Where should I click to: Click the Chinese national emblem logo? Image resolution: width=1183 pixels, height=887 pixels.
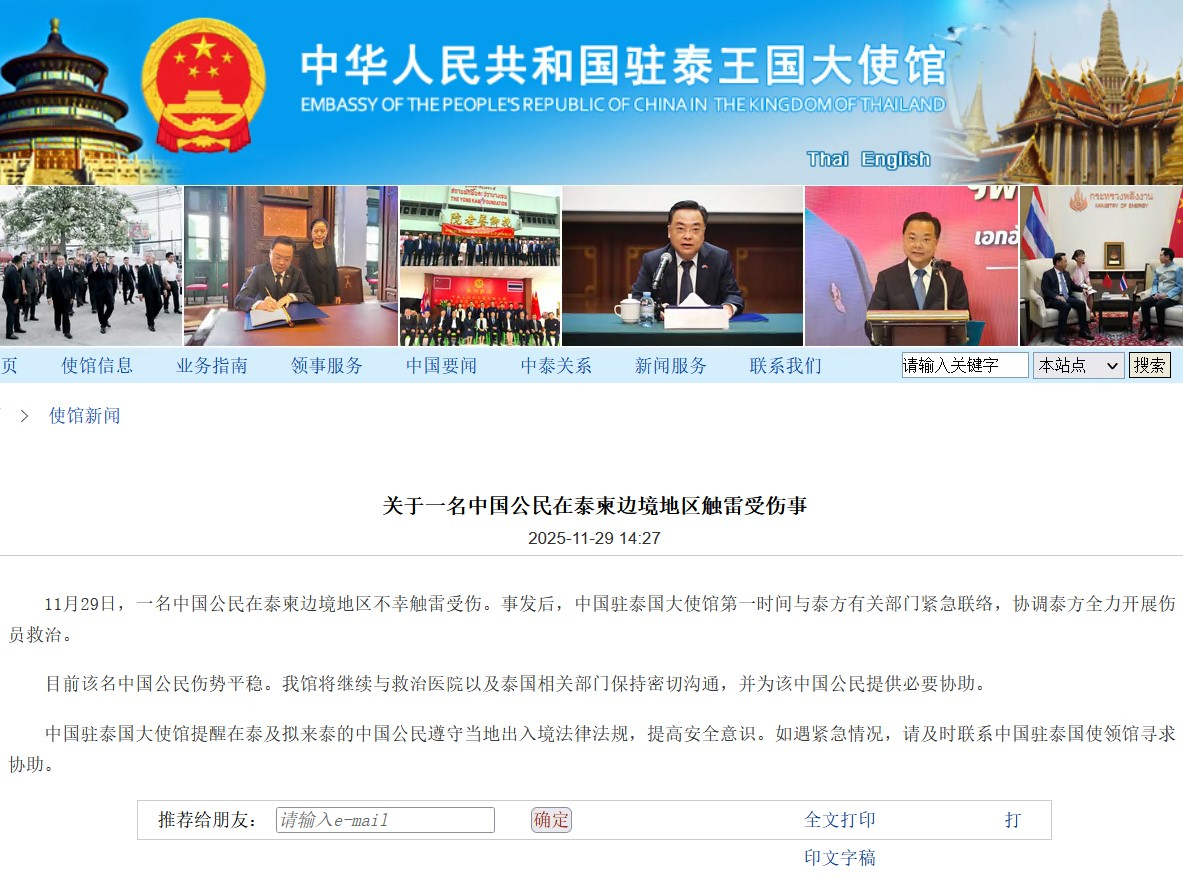[x=204, y=85]
